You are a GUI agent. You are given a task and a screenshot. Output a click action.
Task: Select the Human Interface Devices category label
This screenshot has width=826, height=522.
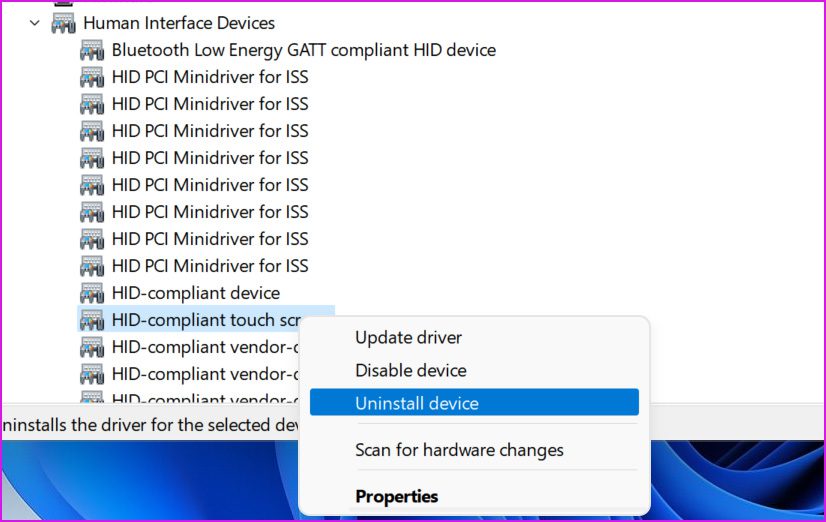tap(179, 22)
